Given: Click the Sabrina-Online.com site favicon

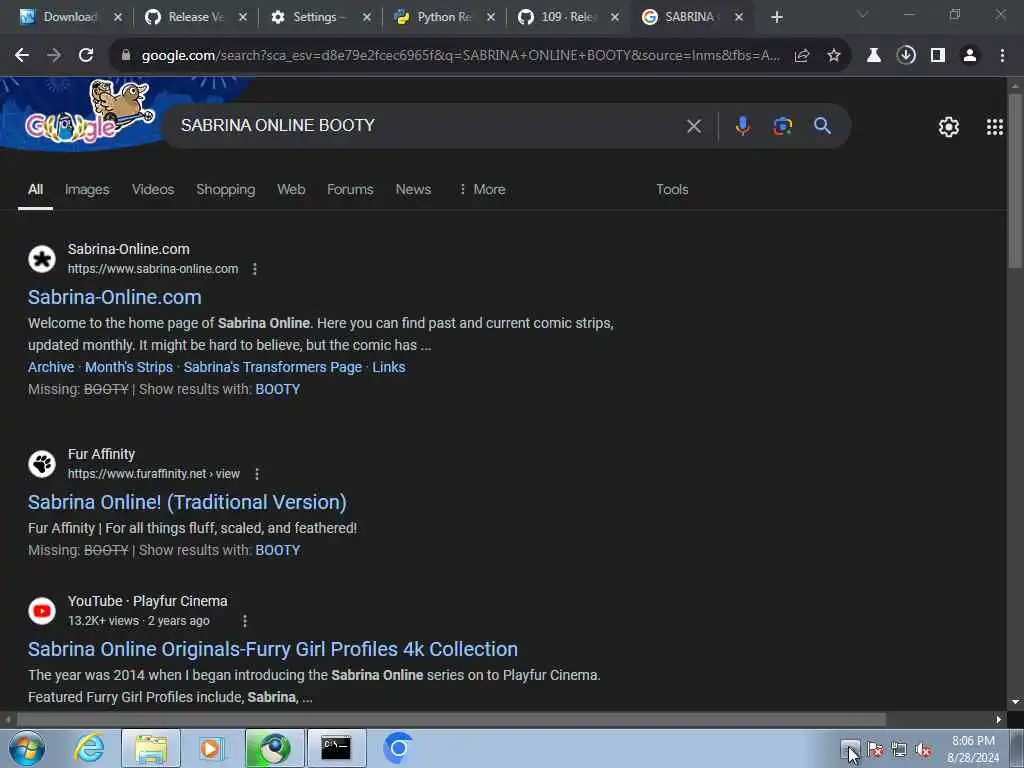Looking at the screenshot, I should click(x=42, y=259).
